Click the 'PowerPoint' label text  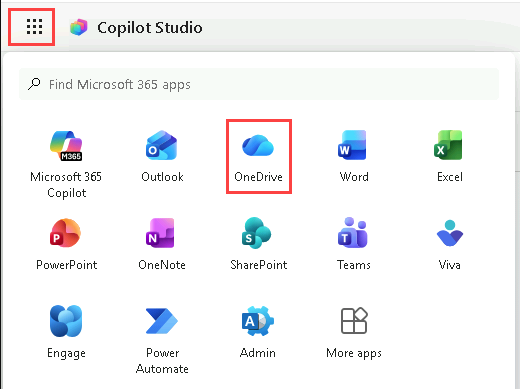(x=67, y=265)
